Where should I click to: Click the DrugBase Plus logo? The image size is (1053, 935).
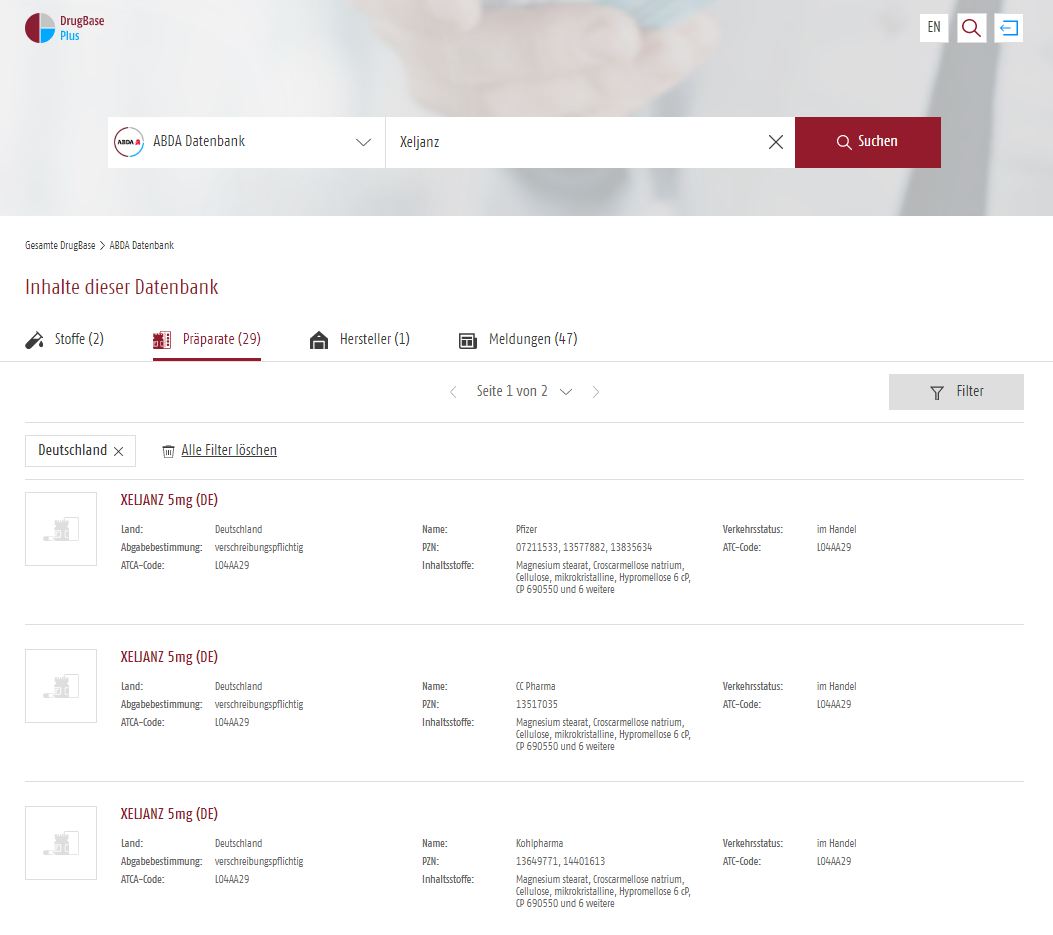point(64,28)
